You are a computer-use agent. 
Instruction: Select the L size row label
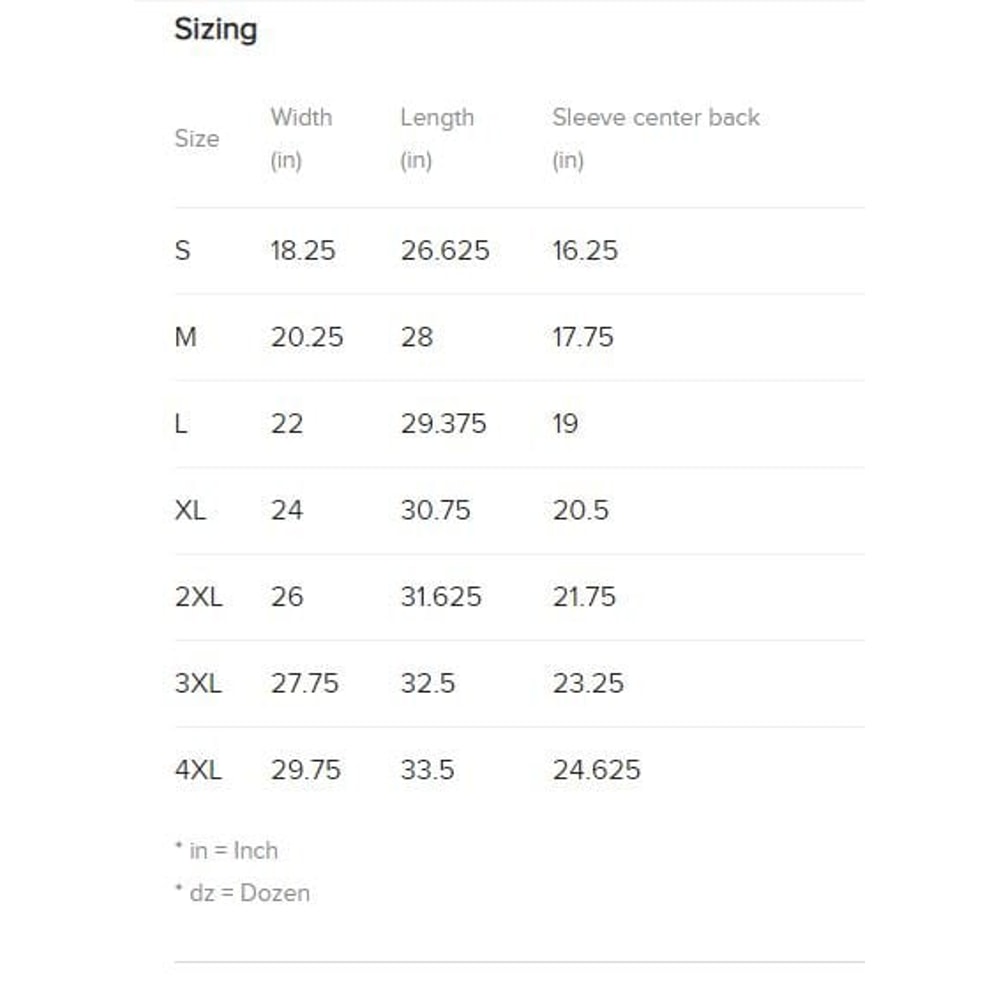pos(181,424)
